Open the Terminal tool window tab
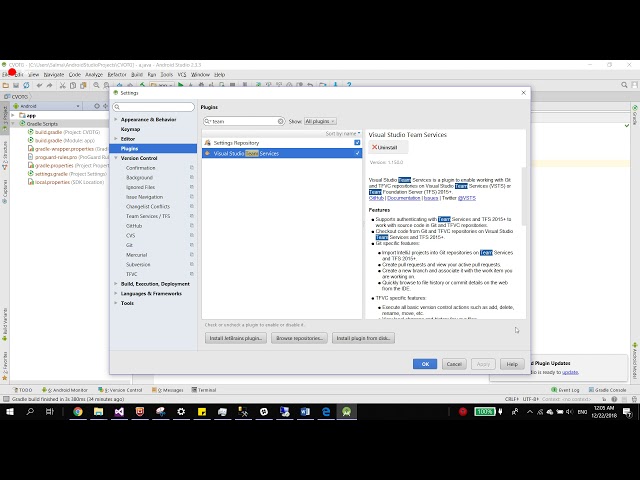 point(204,390)
